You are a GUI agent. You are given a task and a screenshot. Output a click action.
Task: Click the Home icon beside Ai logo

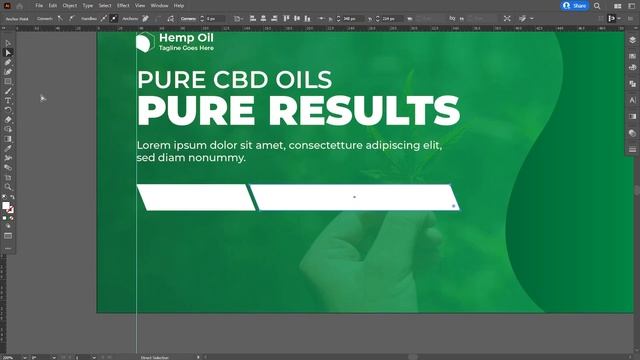point(19,6)
